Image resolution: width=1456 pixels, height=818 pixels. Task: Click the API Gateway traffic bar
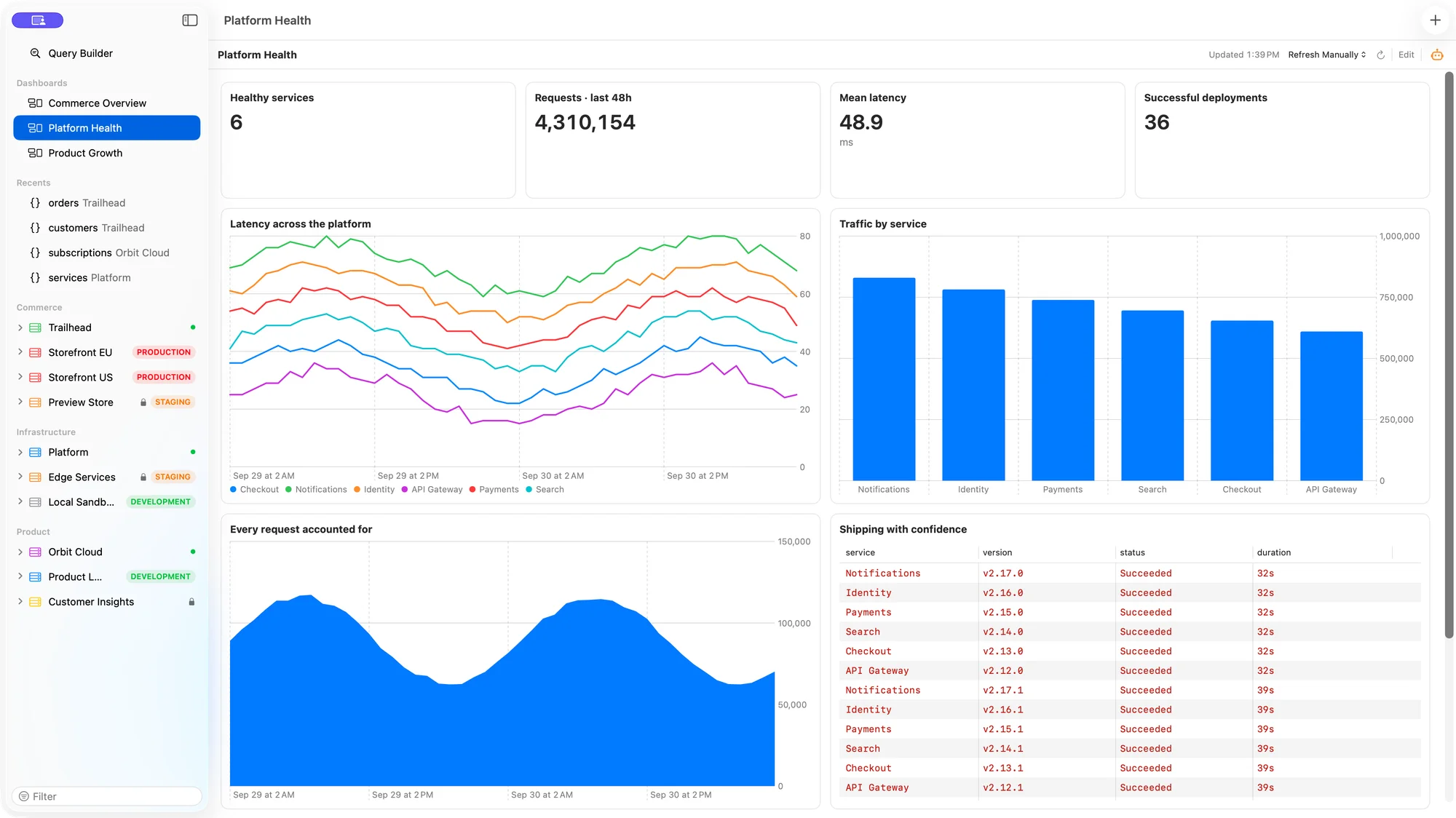pyautogui.click(x=1331, y=405)
